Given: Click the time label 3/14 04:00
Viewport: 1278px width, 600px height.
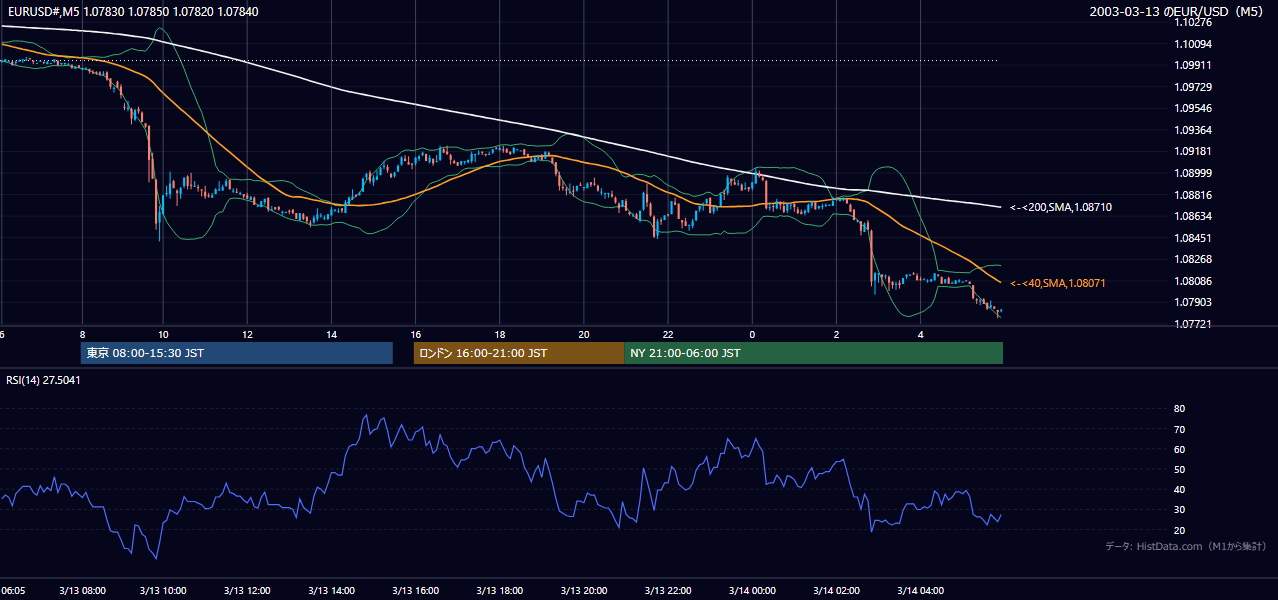Looking at the screenshot, I should (x=922, y=590).
